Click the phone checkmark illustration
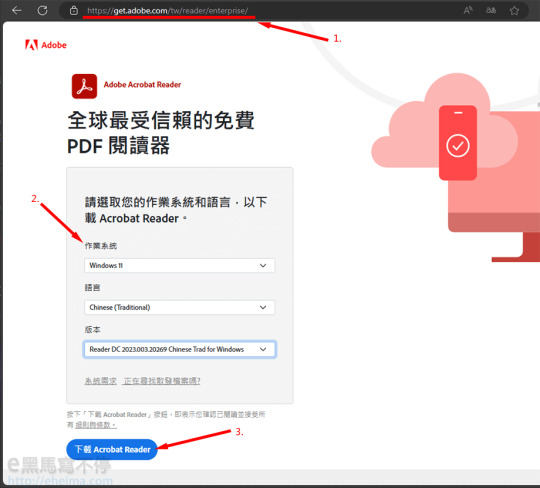540x488 pixels. (x=458, y=143)
